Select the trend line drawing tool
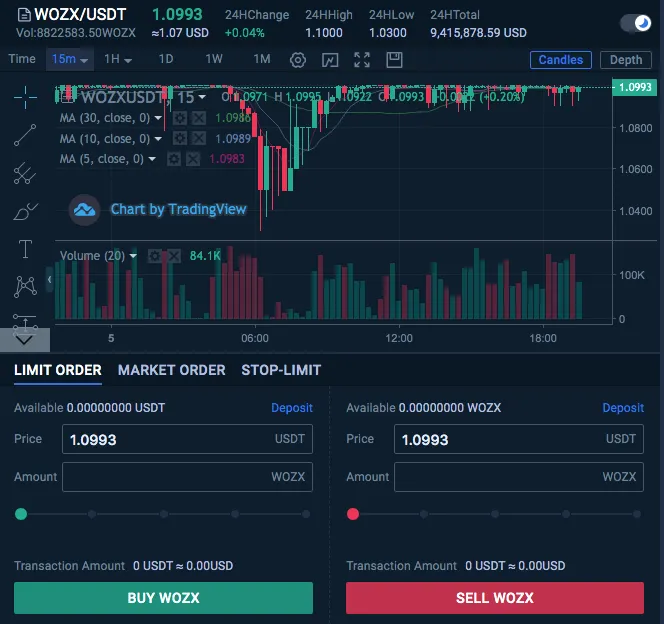The image size is (664, 624). pos(26,135)
